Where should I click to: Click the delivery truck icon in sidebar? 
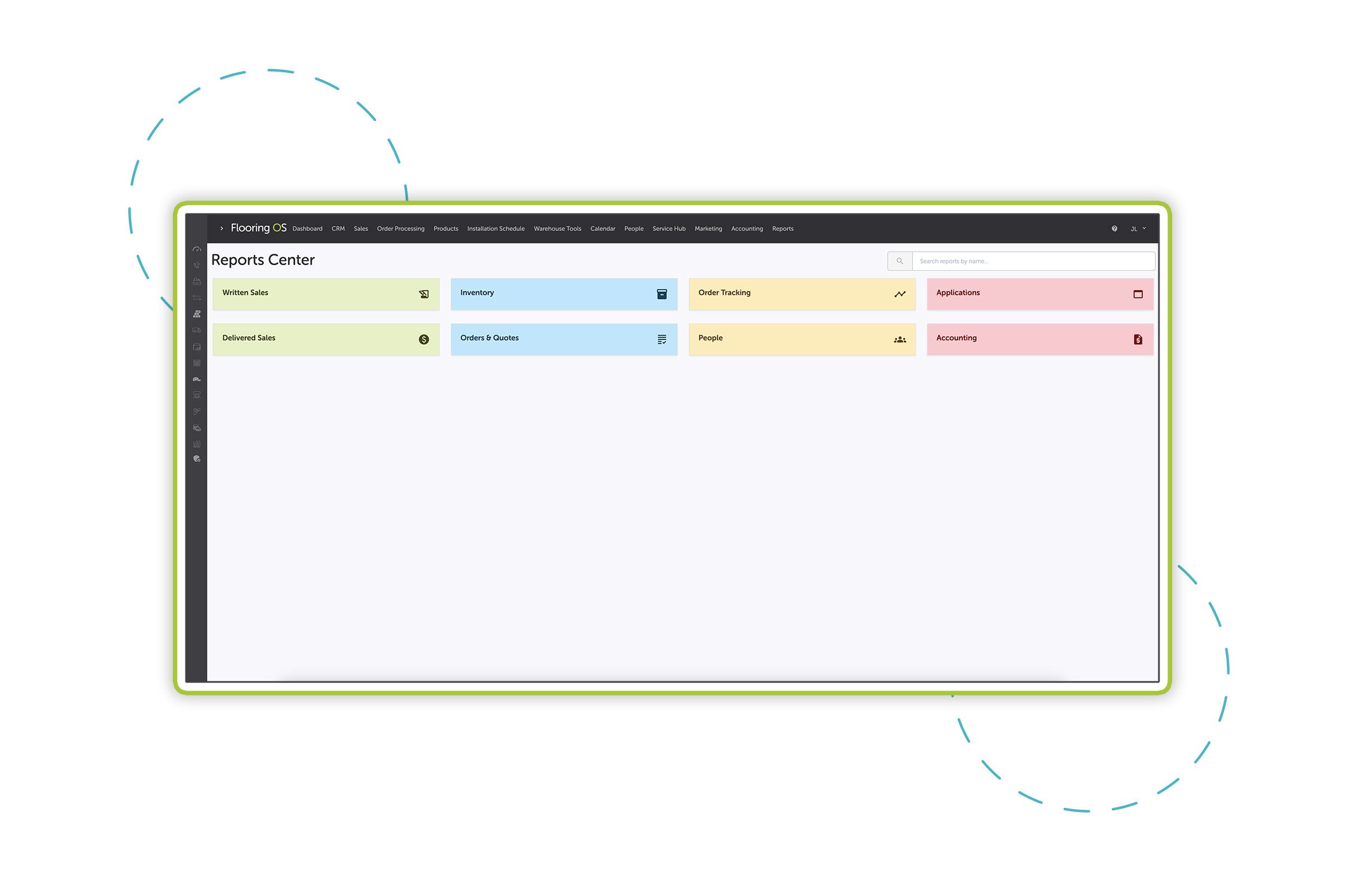197,330
